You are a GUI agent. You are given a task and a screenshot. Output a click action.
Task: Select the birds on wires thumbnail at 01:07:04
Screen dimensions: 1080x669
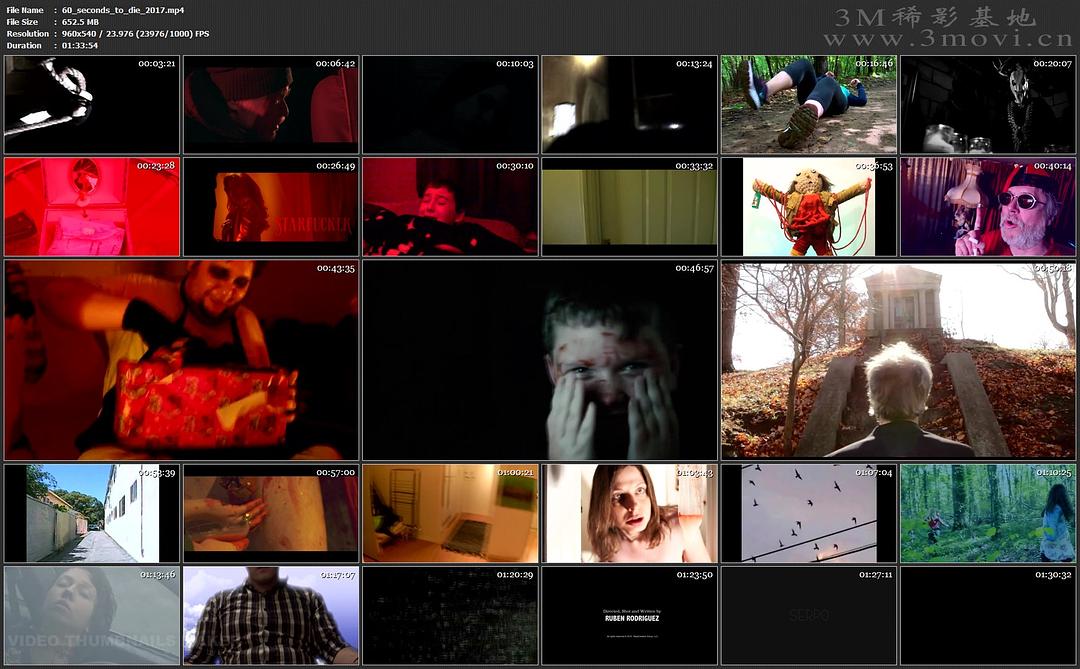coord(809,513)
